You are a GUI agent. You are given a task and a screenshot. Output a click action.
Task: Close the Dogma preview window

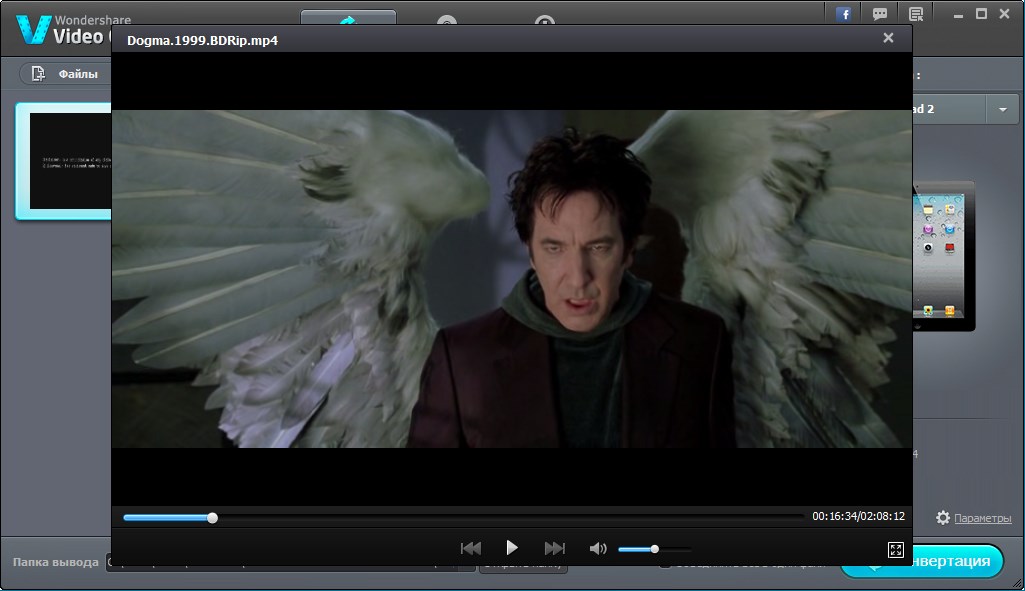point(888,38)
